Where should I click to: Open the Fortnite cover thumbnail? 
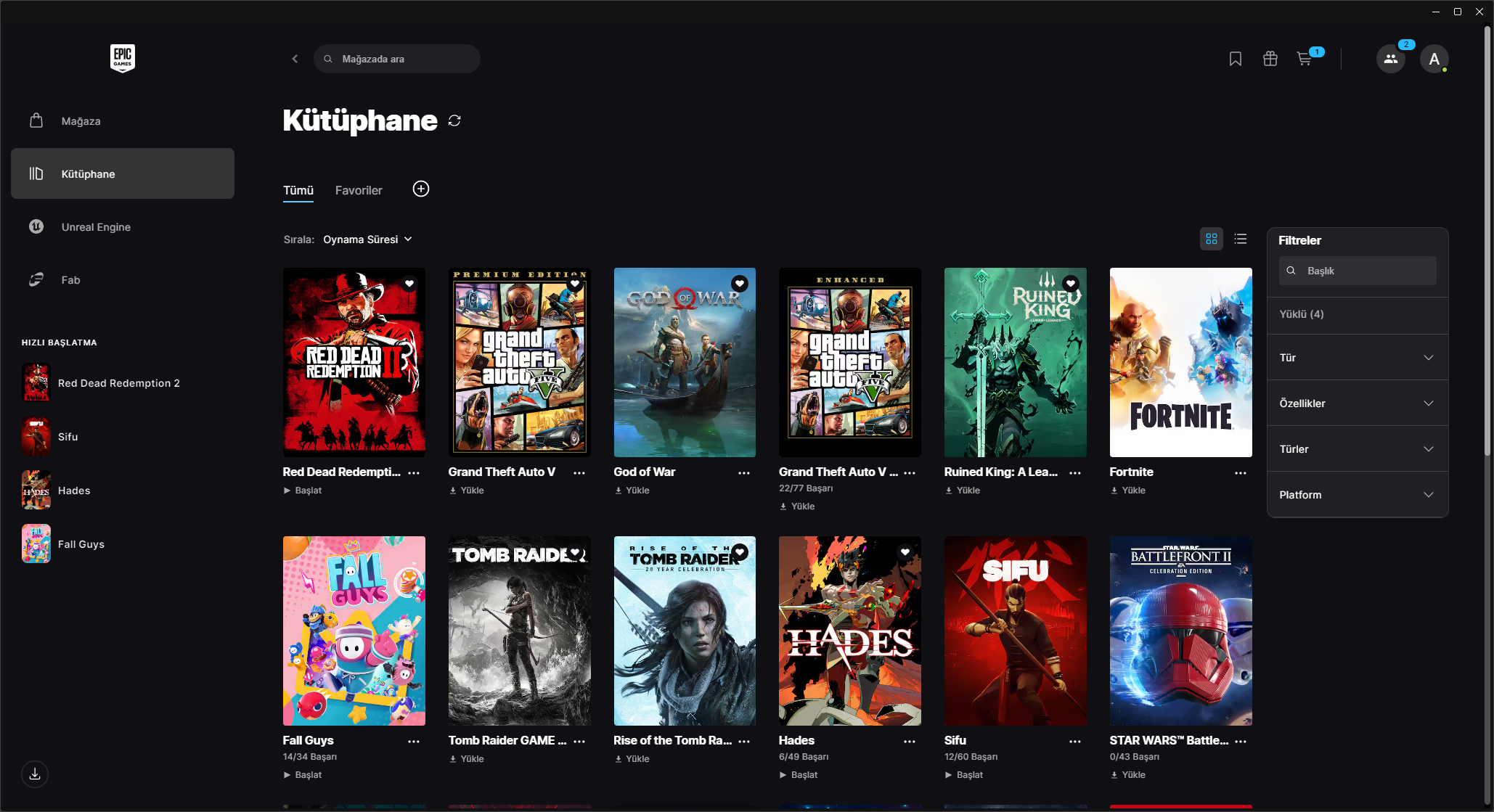1181,362
